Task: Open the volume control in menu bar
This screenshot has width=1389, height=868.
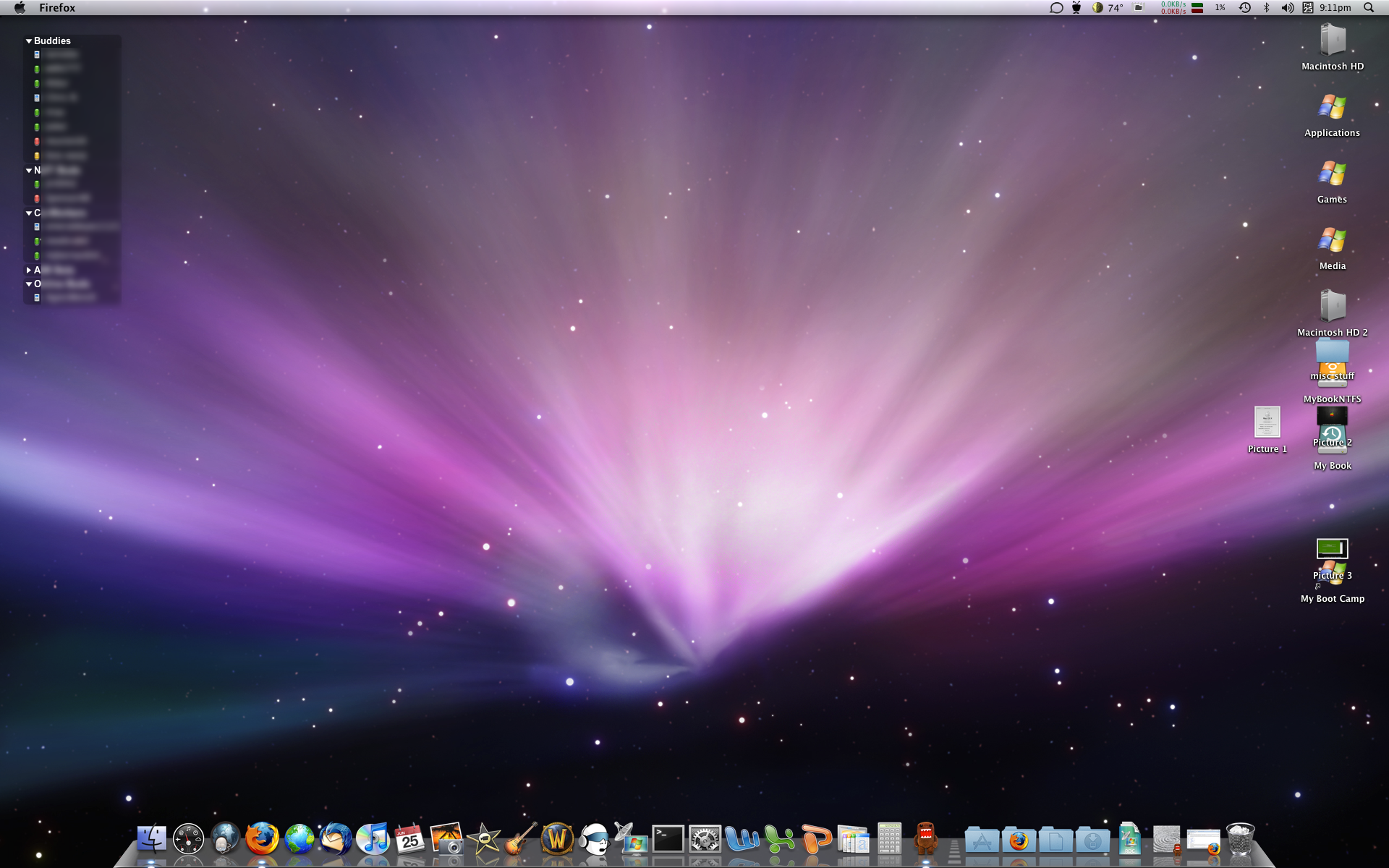Action: coord(1288,8)
